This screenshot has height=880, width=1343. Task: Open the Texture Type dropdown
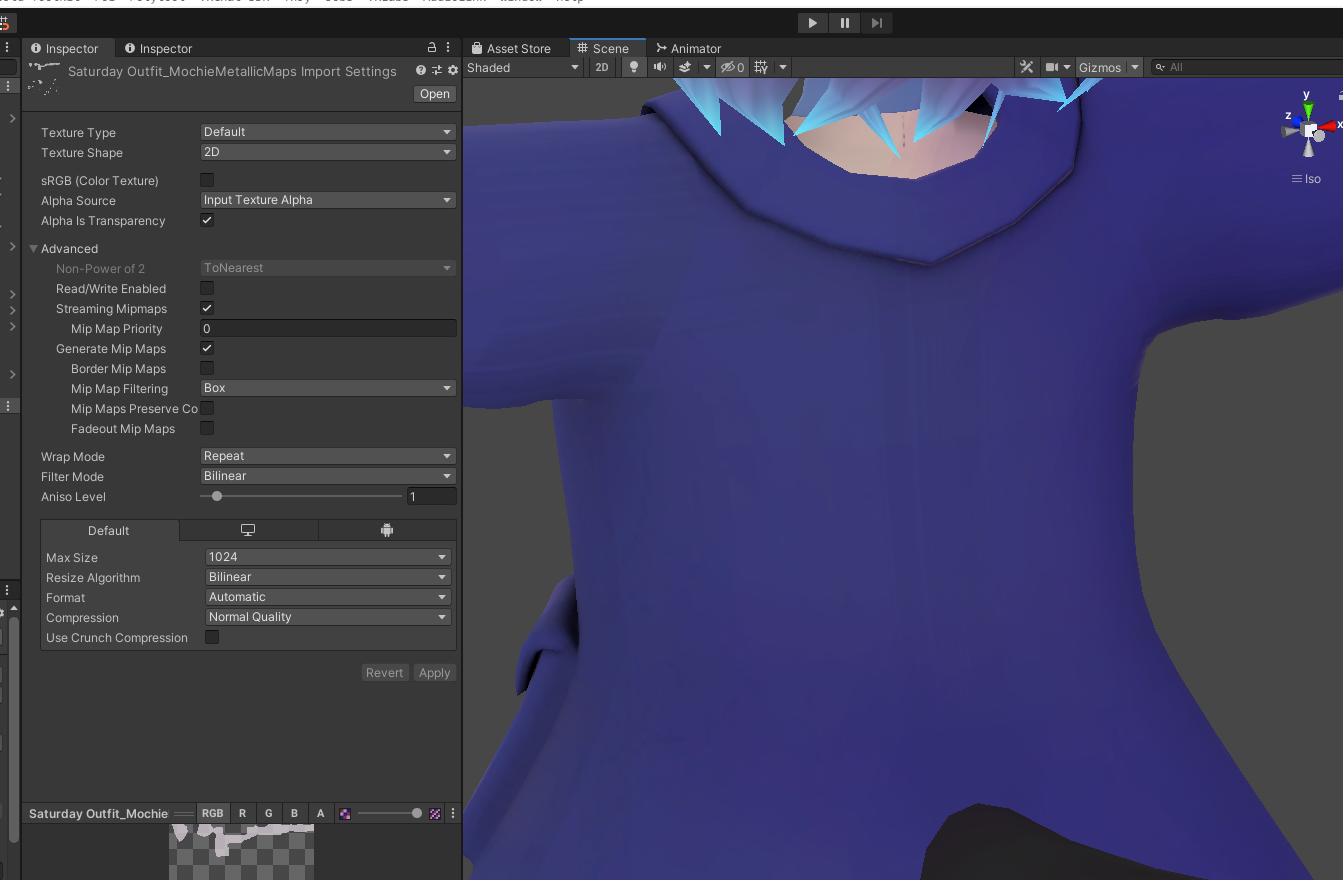(x=327, y=131)
